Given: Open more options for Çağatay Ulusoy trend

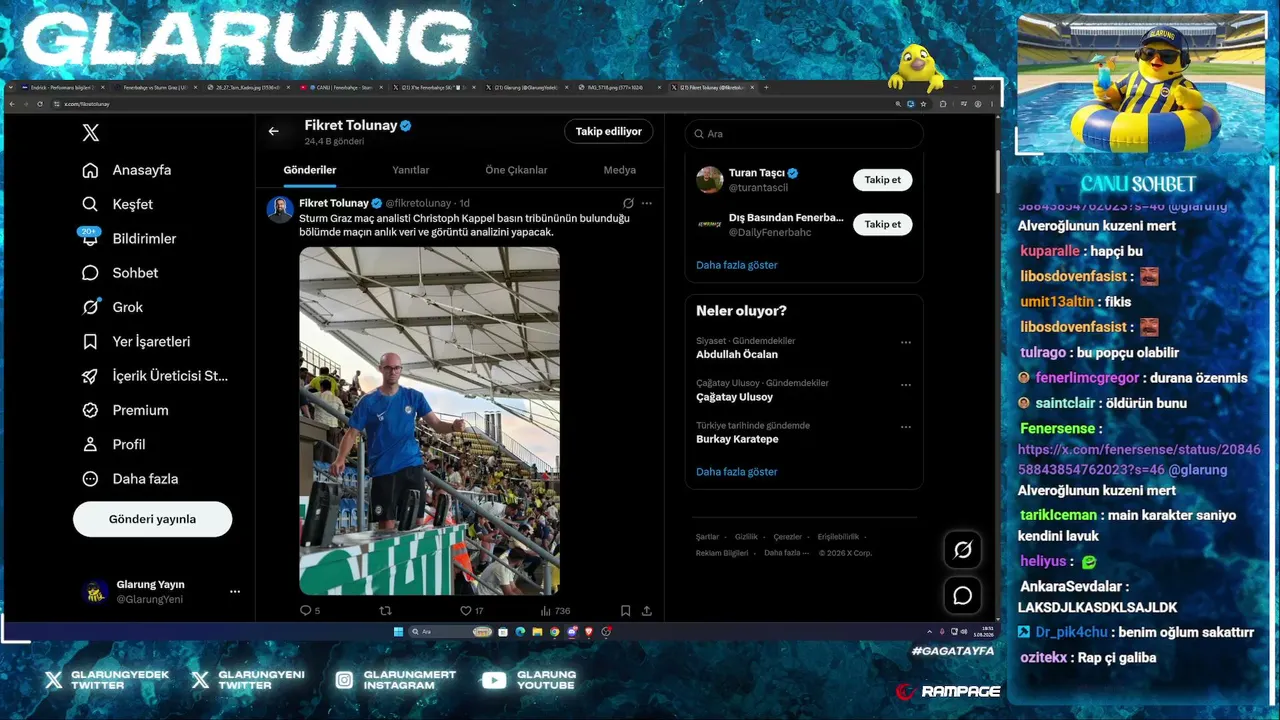Looking at the screenshot, I should click(x=906, y=385).
